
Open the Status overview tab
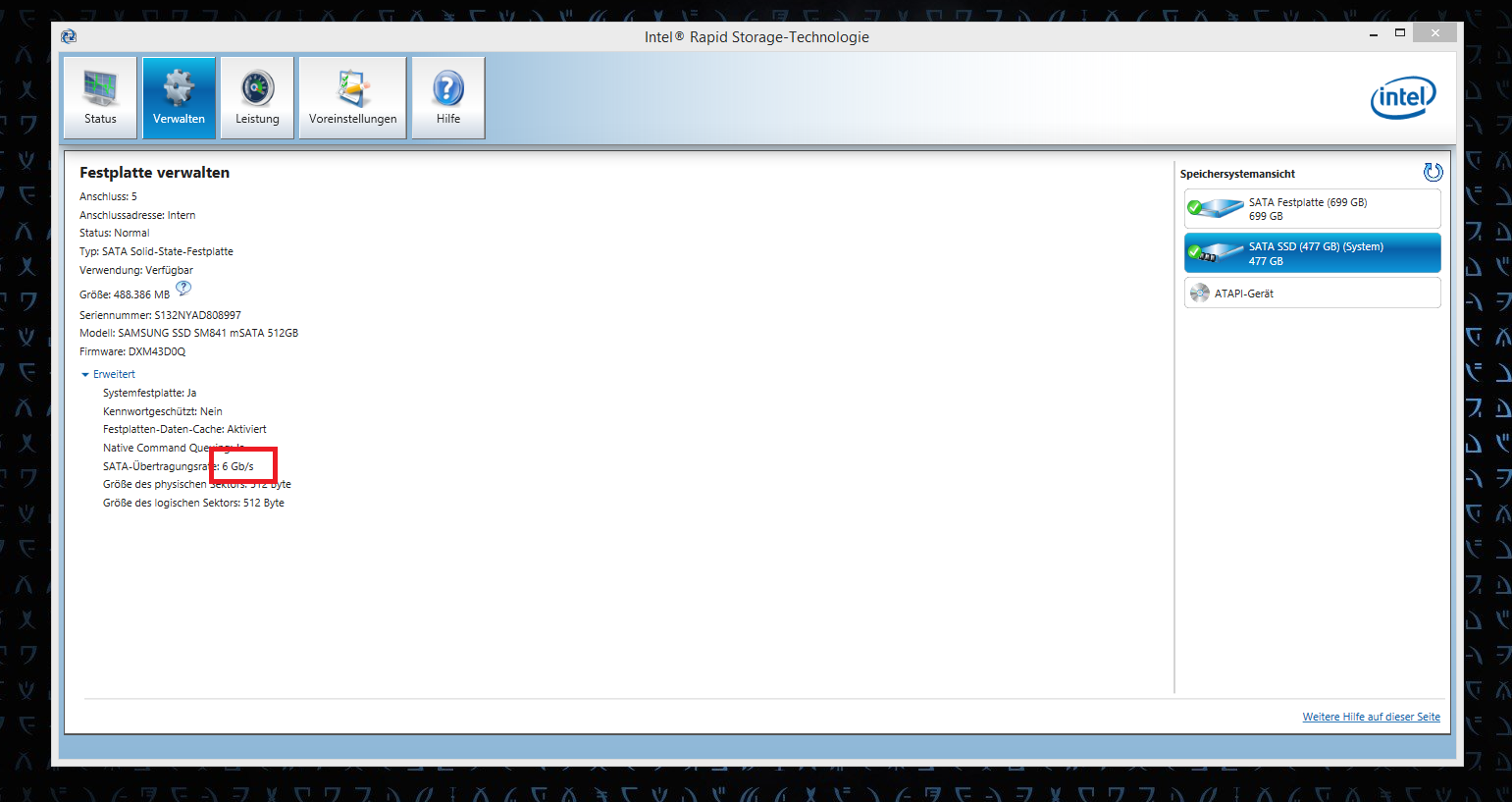[100, 97]
